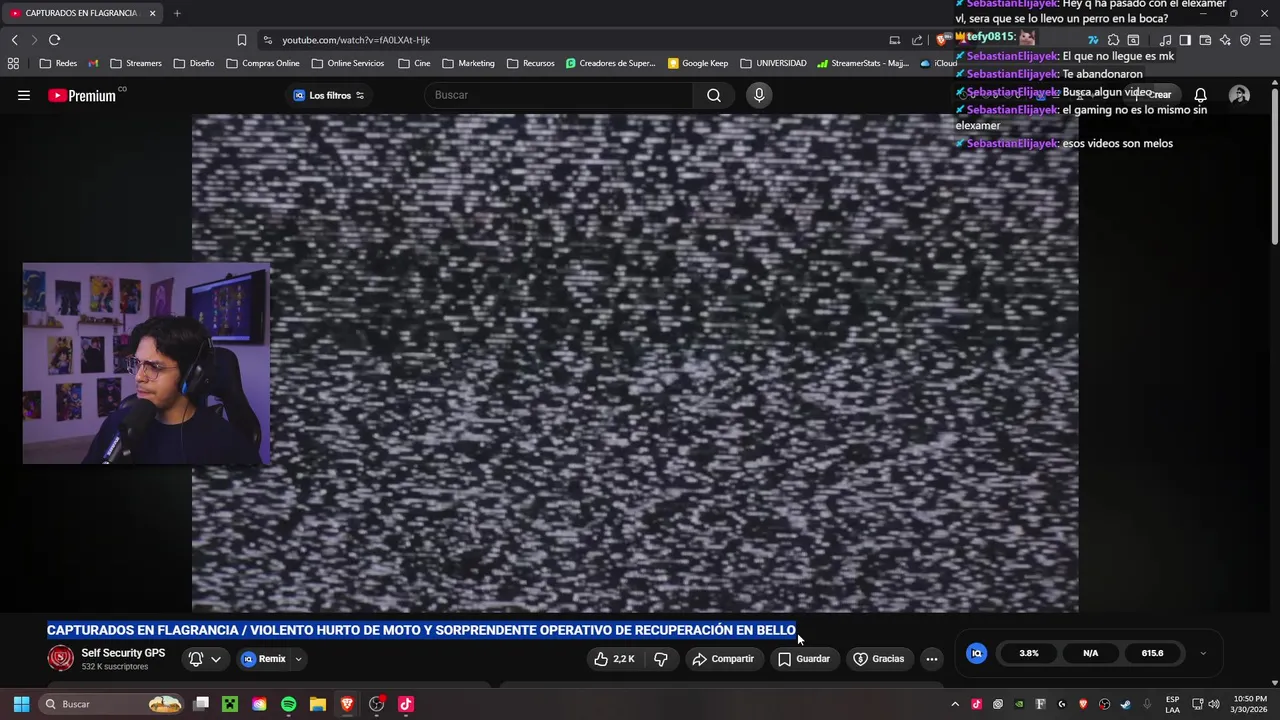The width and height of the screenshot is (1280, 720).
Task: Open the more actions three-dot button
Action: coord(932,659)
